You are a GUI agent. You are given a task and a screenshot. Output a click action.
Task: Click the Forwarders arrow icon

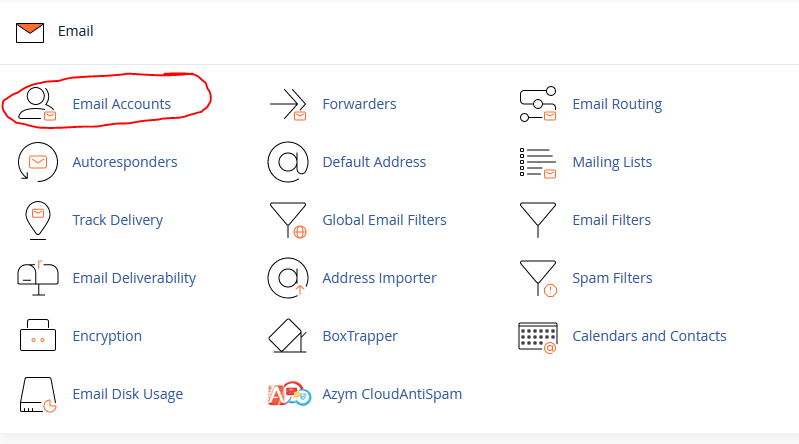288,104
